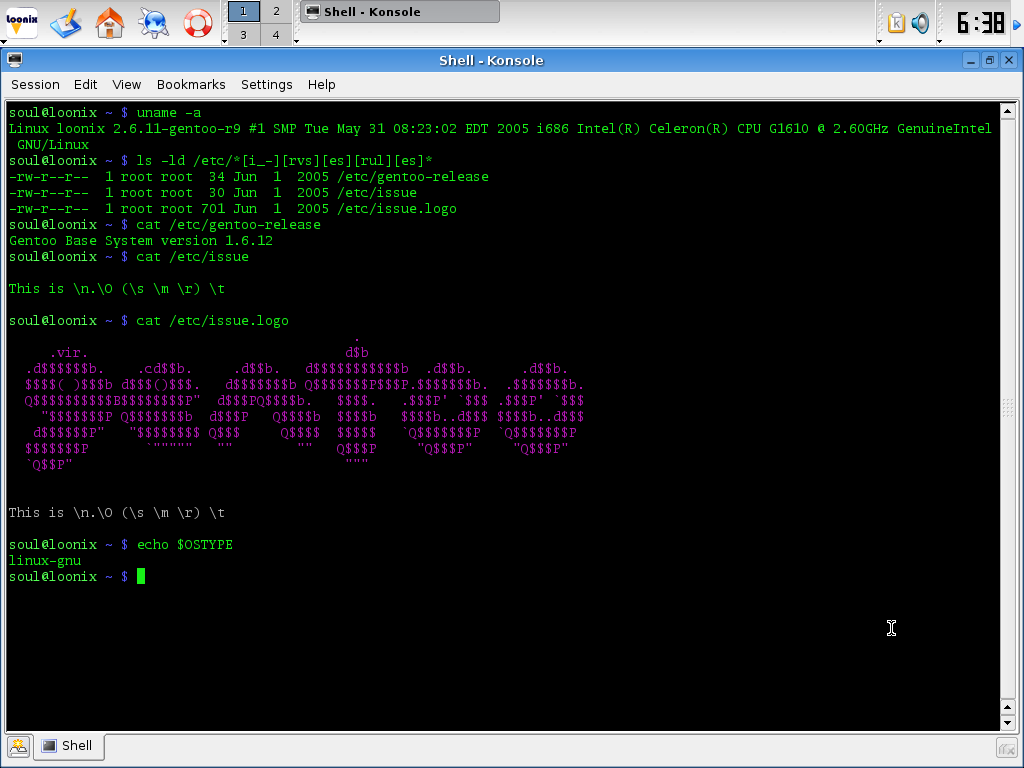
Task: Click the green cursor at the prompt
Action: (x=141, y=576)
